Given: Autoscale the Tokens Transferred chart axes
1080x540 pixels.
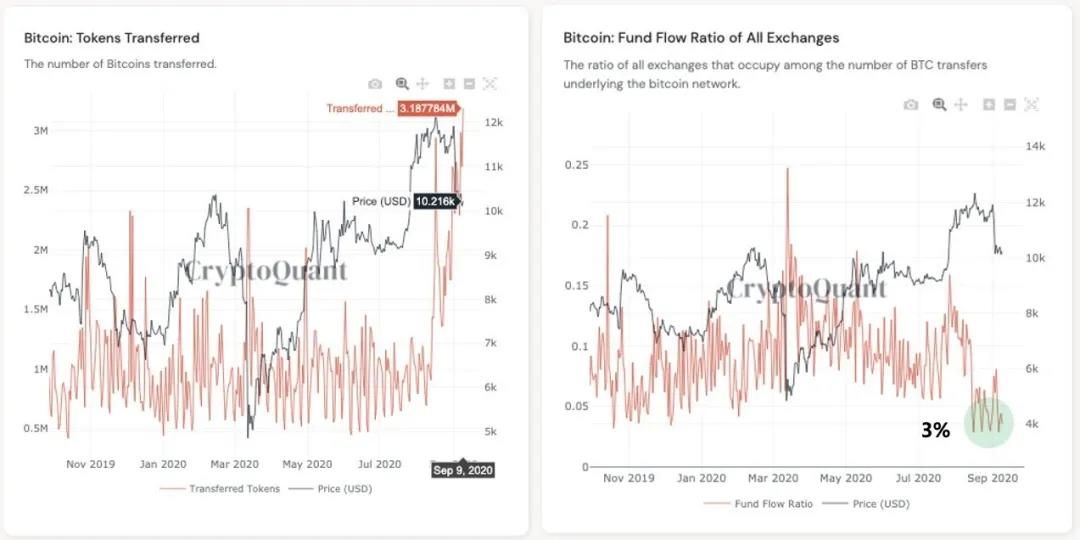Looking at the screenshot, I should (490, 84).
